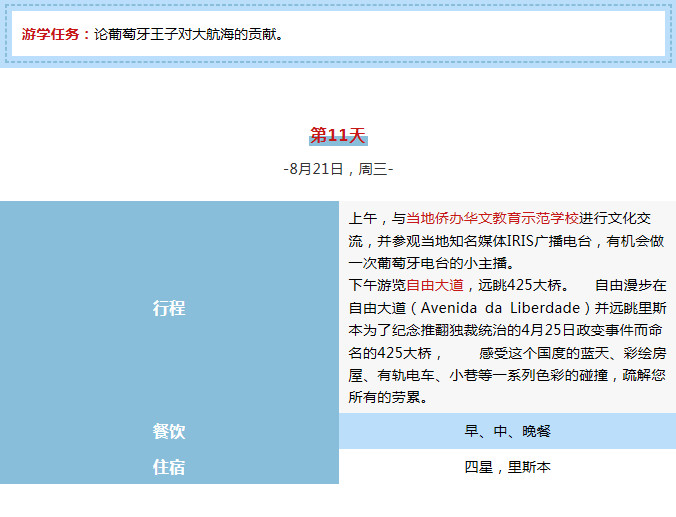Click the red 当地侨办华文教育示范学校 link

tap(492, 218)
